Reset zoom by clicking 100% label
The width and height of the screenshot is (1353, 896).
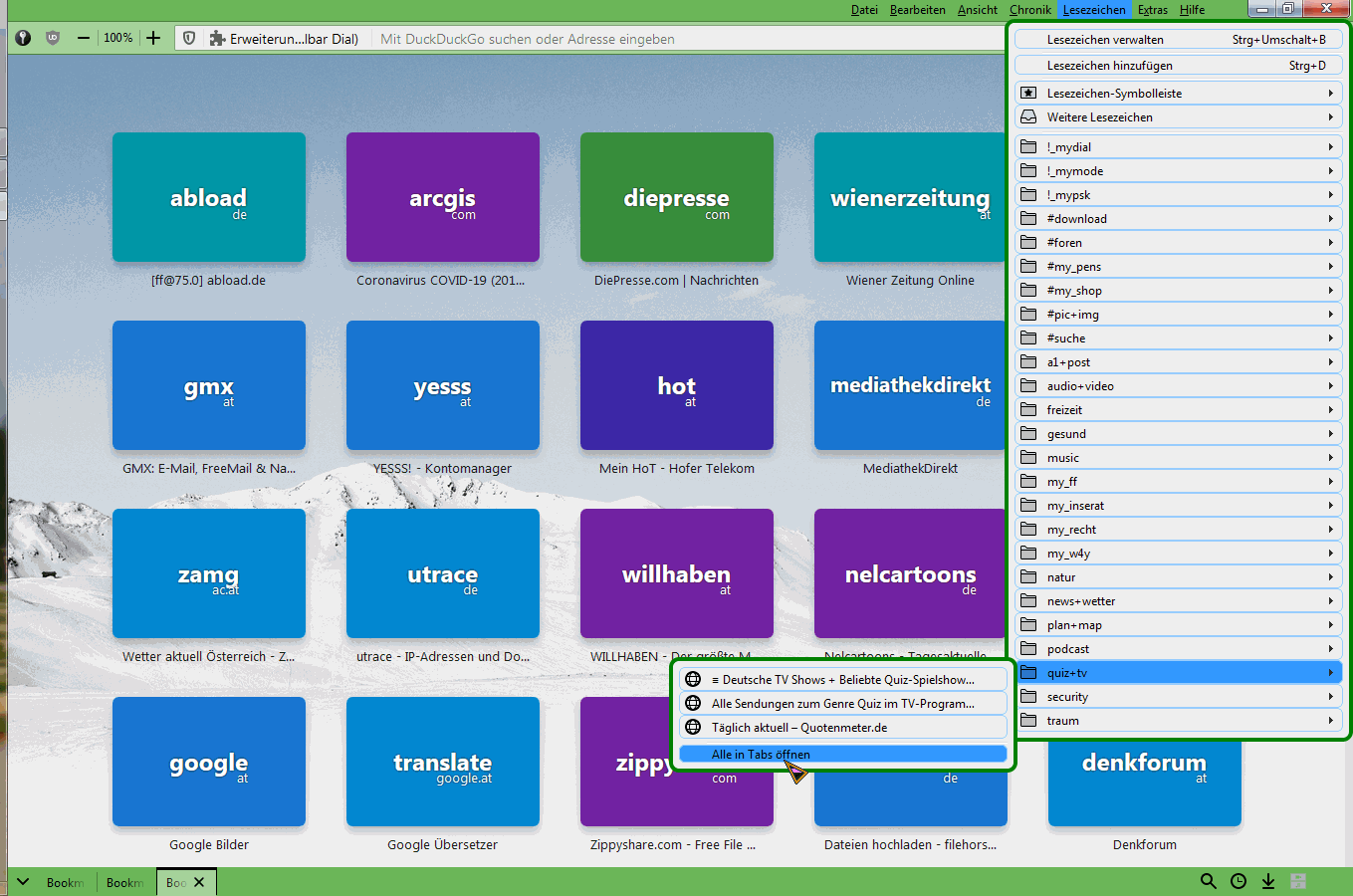pos(118,38)
